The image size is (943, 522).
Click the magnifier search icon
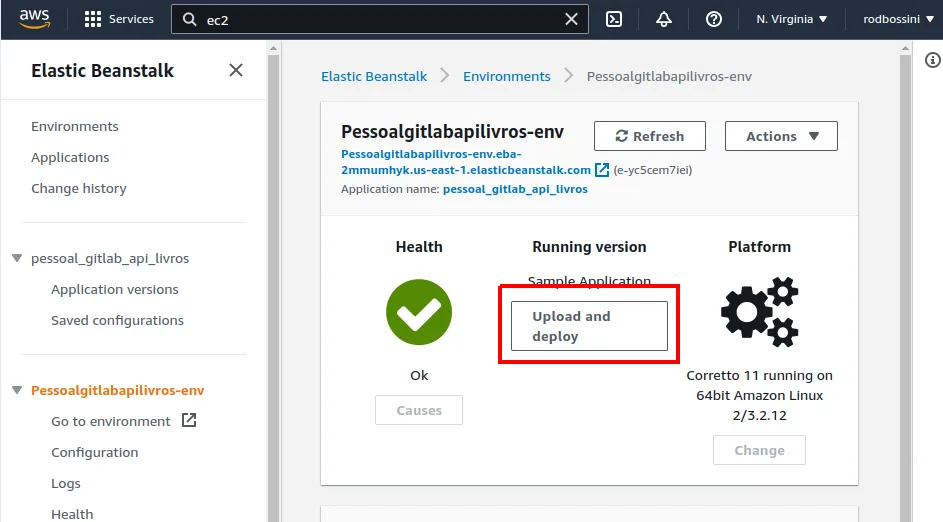189,19
